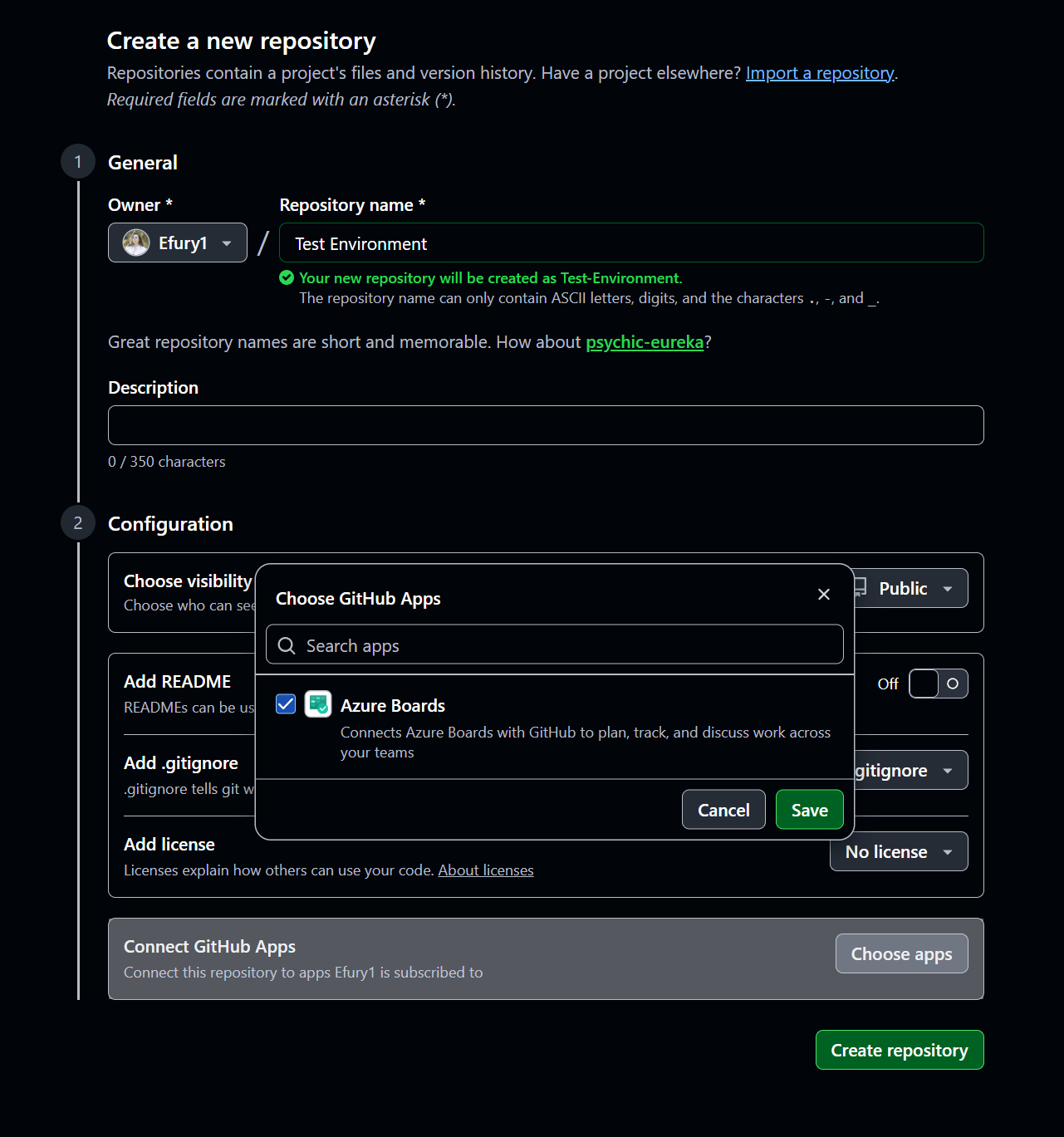Image resolution: width=1064 pixels, height=1137 pixels.
Task: Save the selected GitHub Apps
Action: pos(810,810)
